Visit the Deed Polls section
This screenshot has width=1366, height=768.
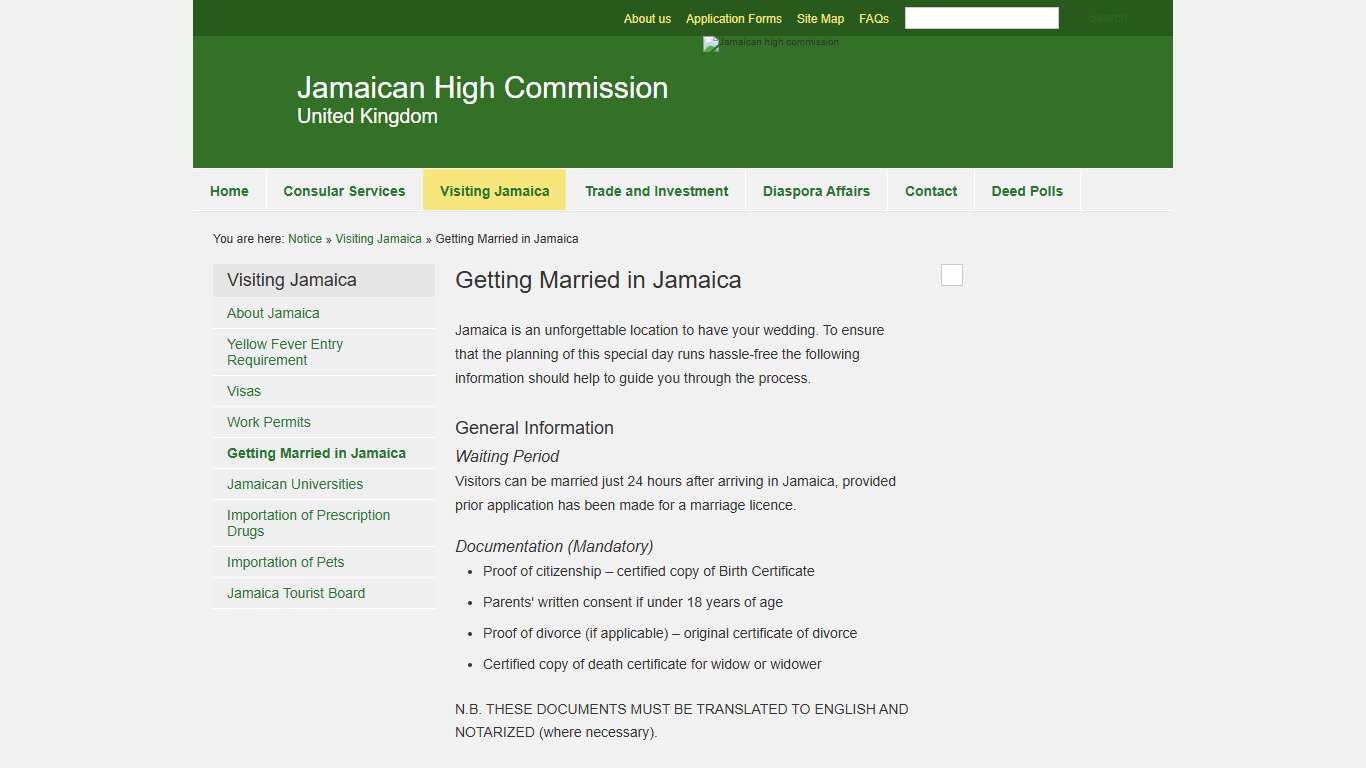pyautogui.click(x=1027, y=190)
